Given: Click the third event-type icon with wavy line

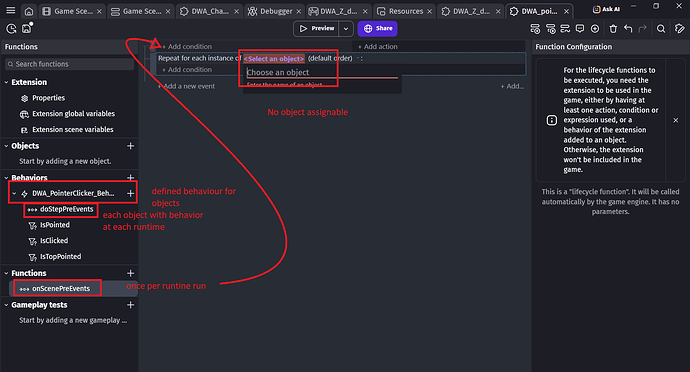Looking at the screenshot, I should (565, 29).
